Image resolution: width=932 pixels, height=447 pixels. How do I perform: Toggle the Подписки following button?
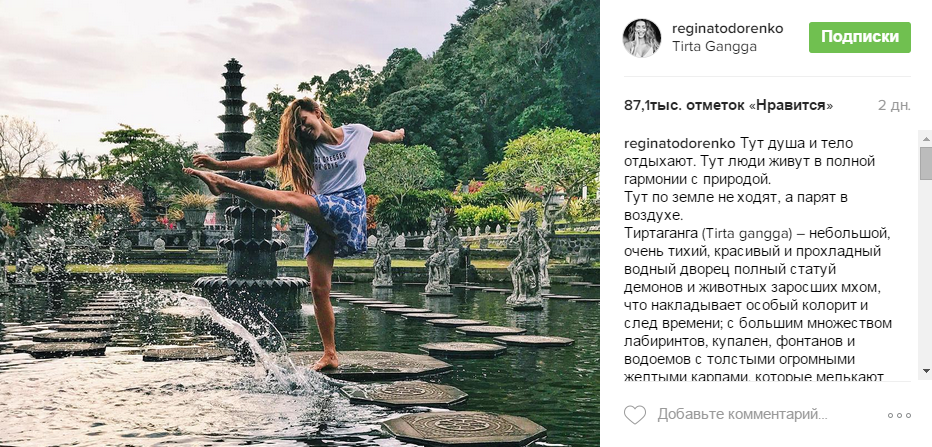(859, 37)
